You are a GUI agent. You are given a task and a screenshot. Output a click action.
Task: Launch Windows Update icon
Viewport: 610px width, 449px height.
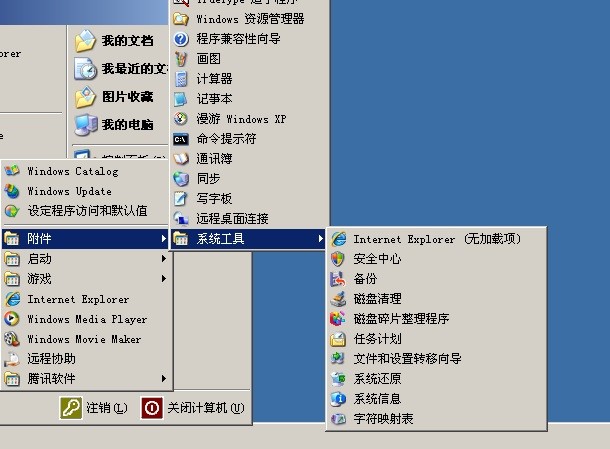point(12,191)
